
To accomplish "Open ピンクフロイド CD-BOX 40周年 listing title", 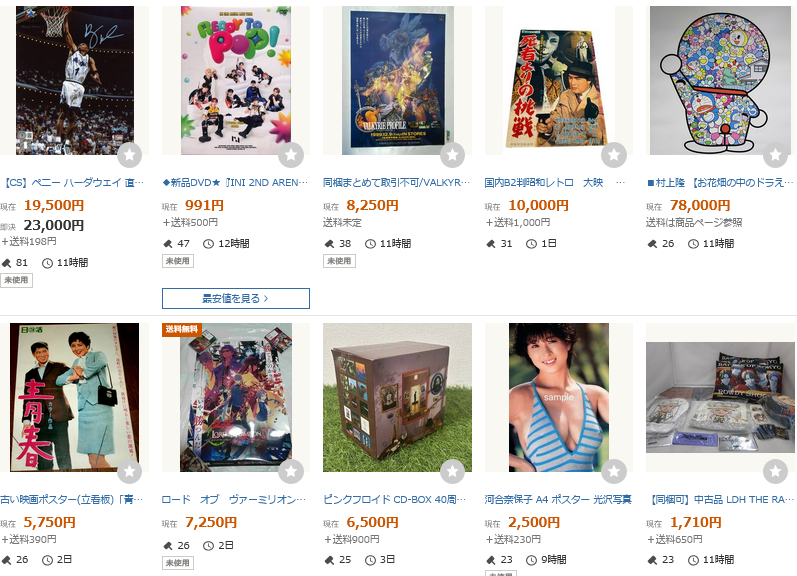I will [x=394, y=500].
